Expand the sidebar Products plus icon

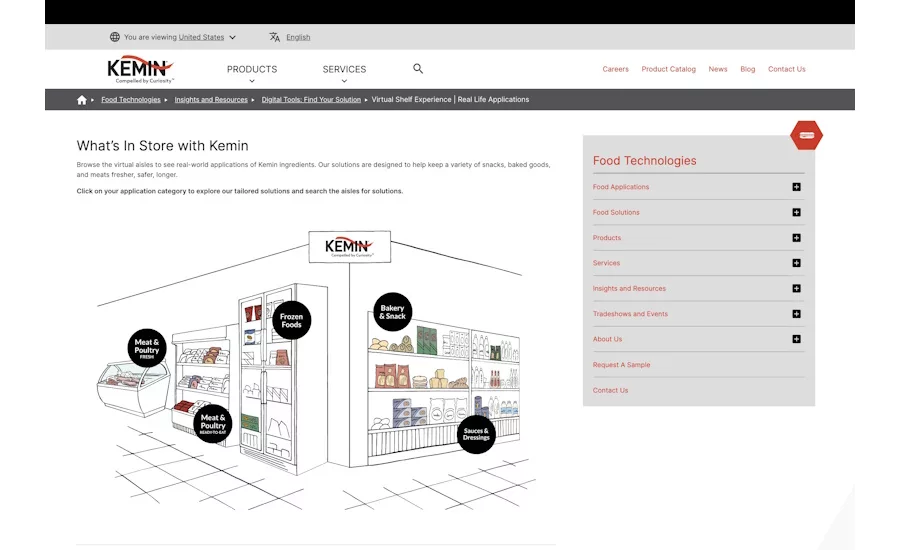tap(796, 238)
